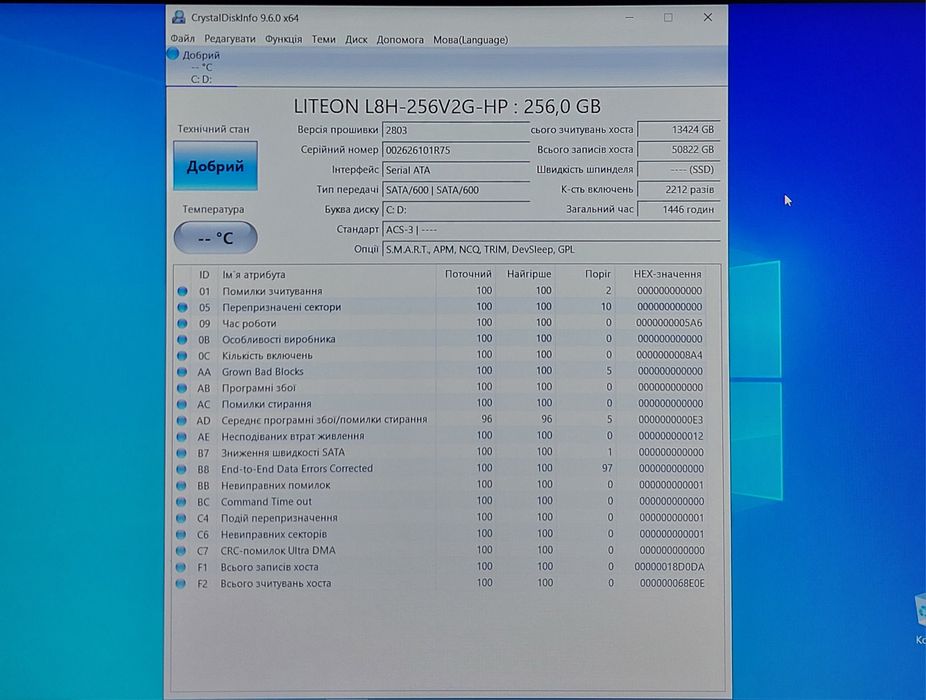Select the CRC-помилок Ultra DMA attribute name
Image resolution: width=926 pixels, height=700 pixels.
pos(278,550)
